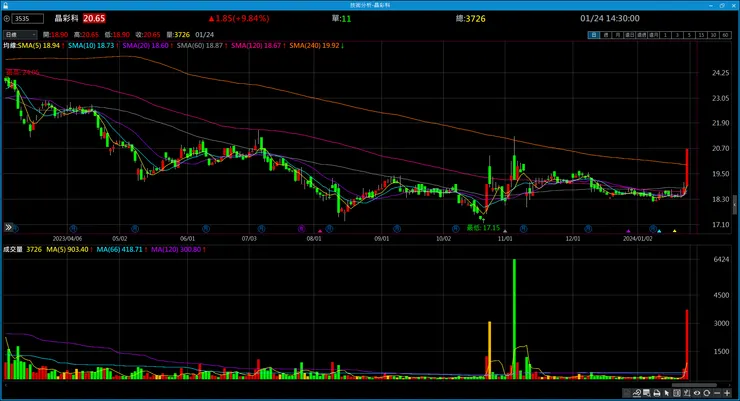This screenshot has height=401, width=740.
Task: Click the axis settings icon in bottom toolbar
Action: tap(687, 393)
